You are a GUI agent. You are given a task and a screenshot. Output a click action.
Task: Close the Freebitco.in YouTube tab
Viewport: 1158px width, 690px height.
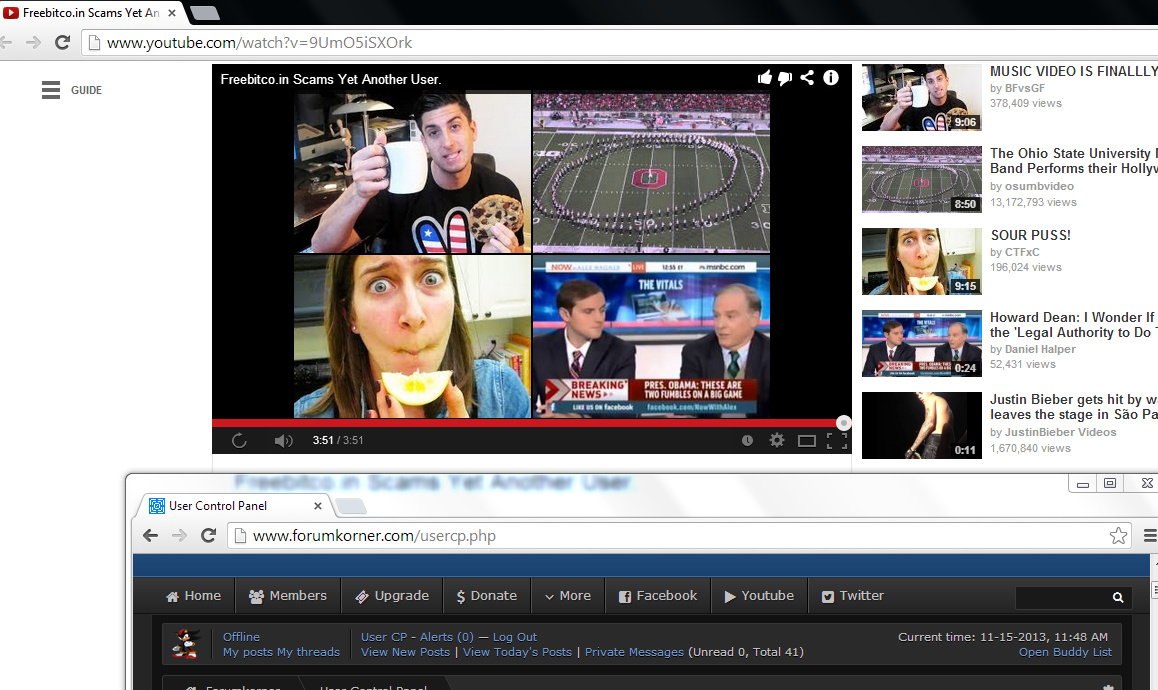[x=171, y=13]
